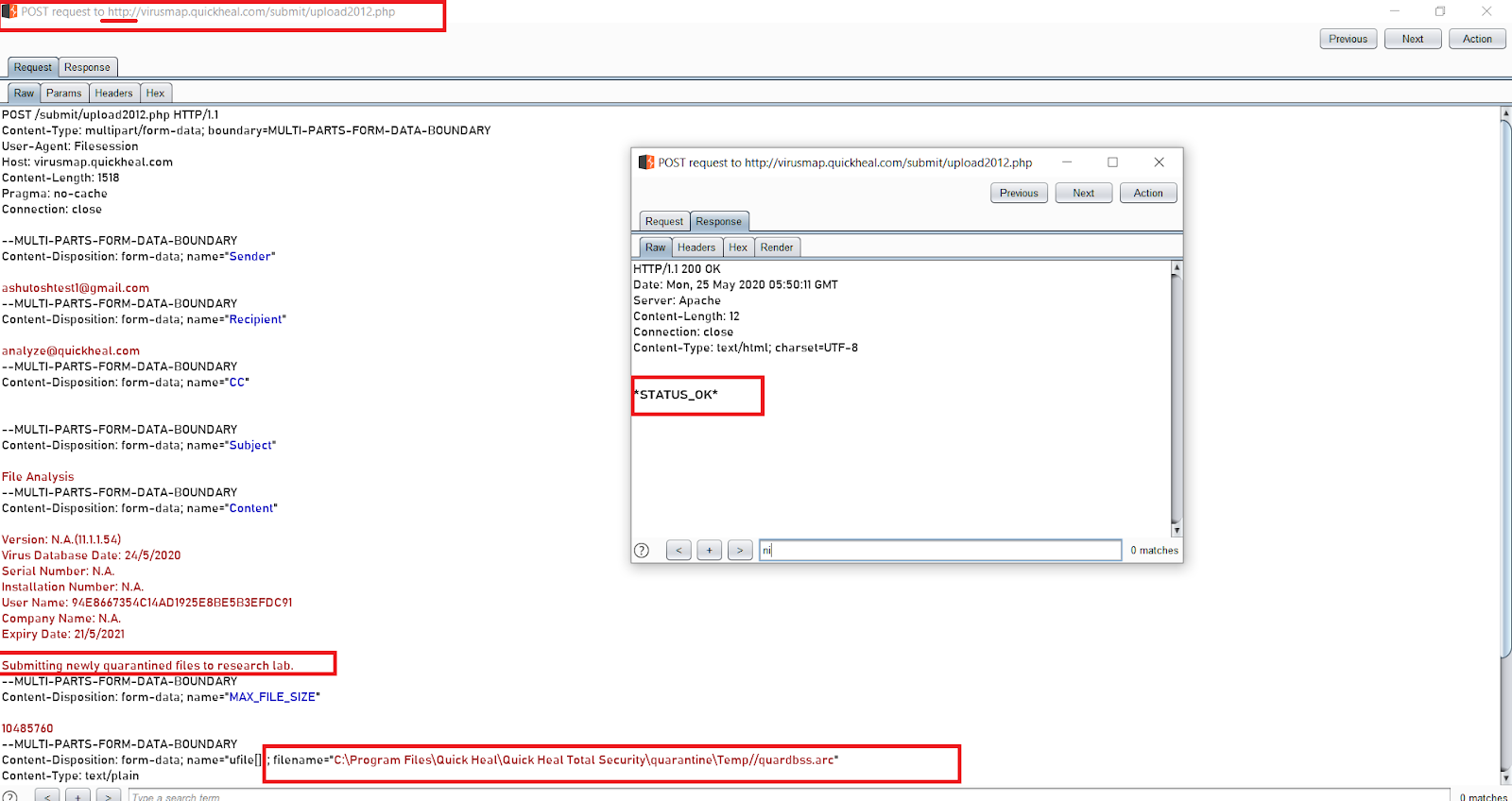
Task: Click the MAX_FILE_SIZE parameter name
Action: tap(272, 697)
